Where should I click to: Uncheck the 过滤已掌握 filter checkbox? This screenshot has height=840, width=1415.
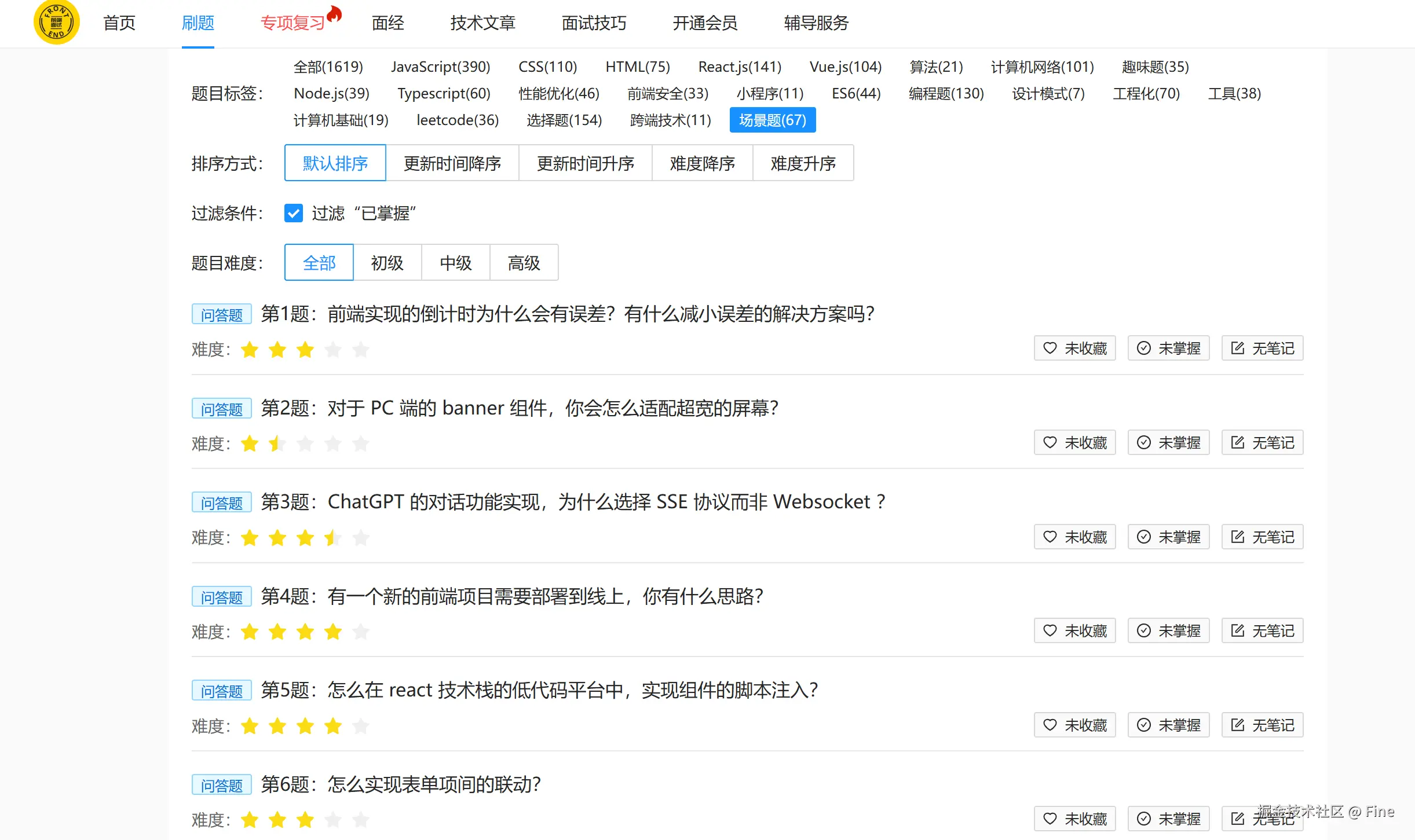[294, 213]
